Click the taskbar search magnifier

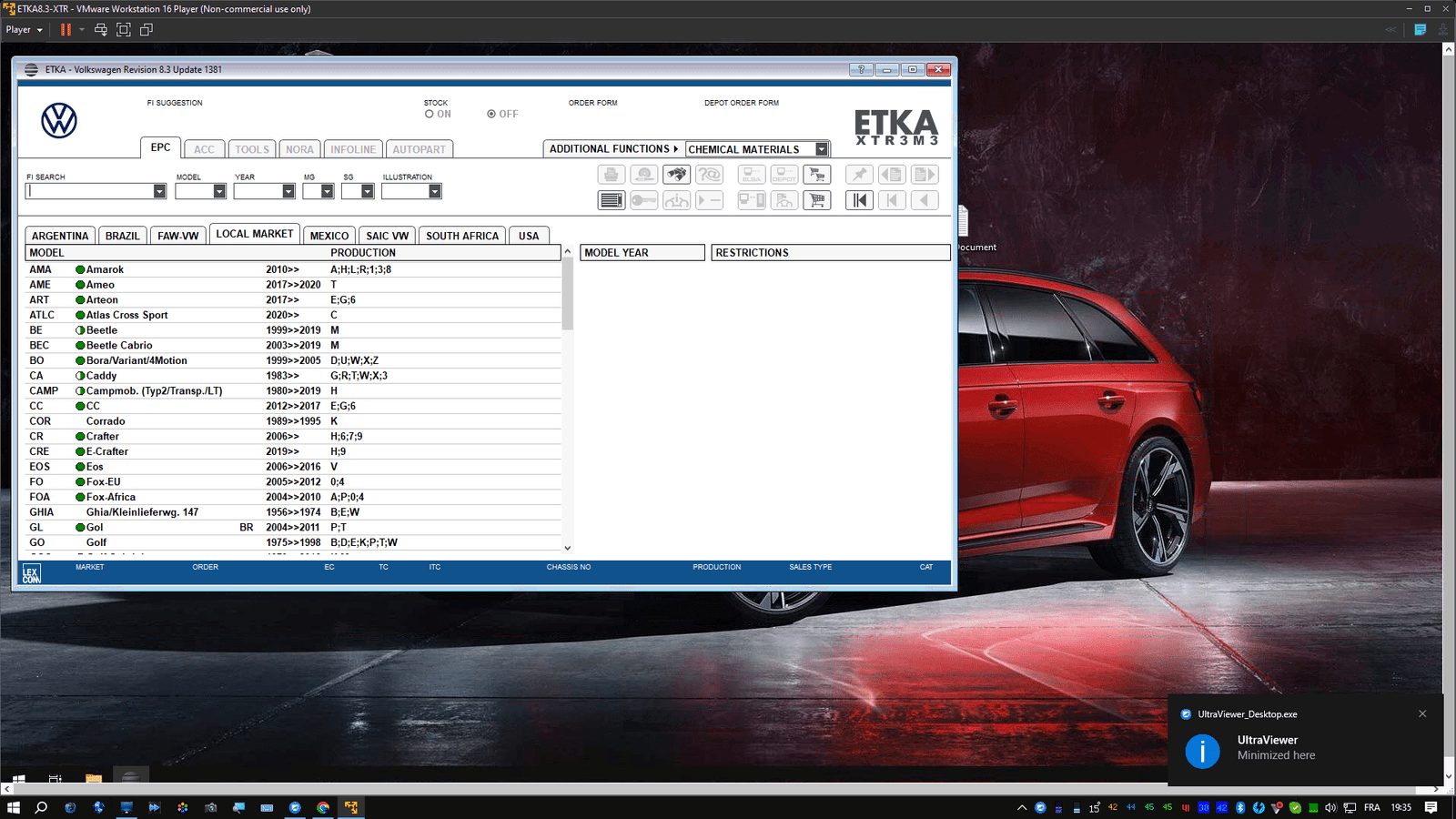click(41, 807)
